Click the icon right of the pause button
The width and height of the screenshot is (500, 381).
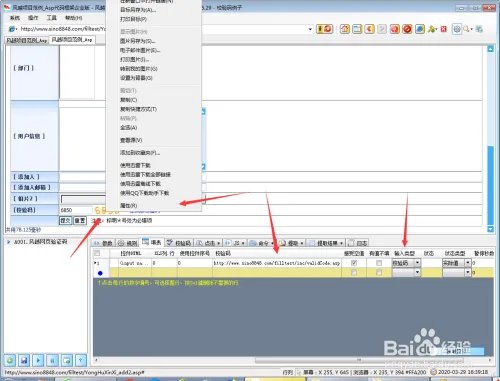tap(67, 360)
